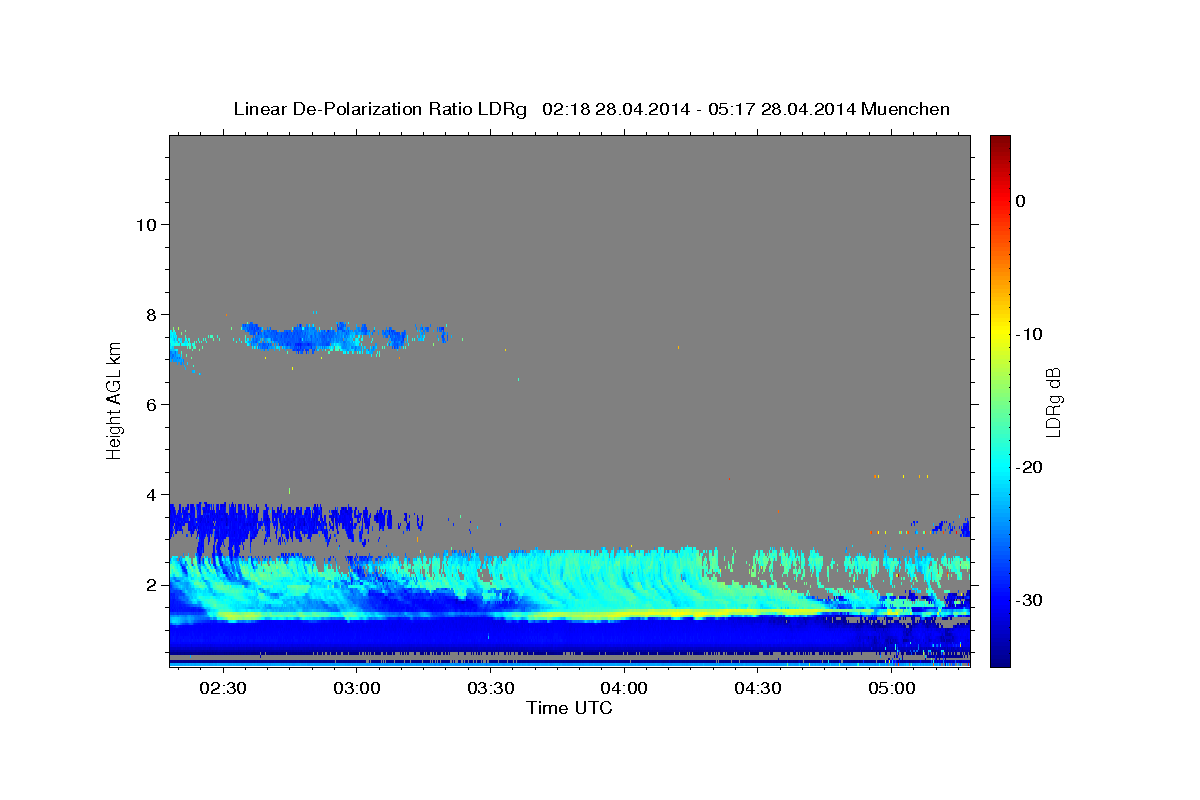This screenshot has height=800, width=1200.
Task: Click the height tick label 6
Action: pyautogui.click(x=150, y=404)
